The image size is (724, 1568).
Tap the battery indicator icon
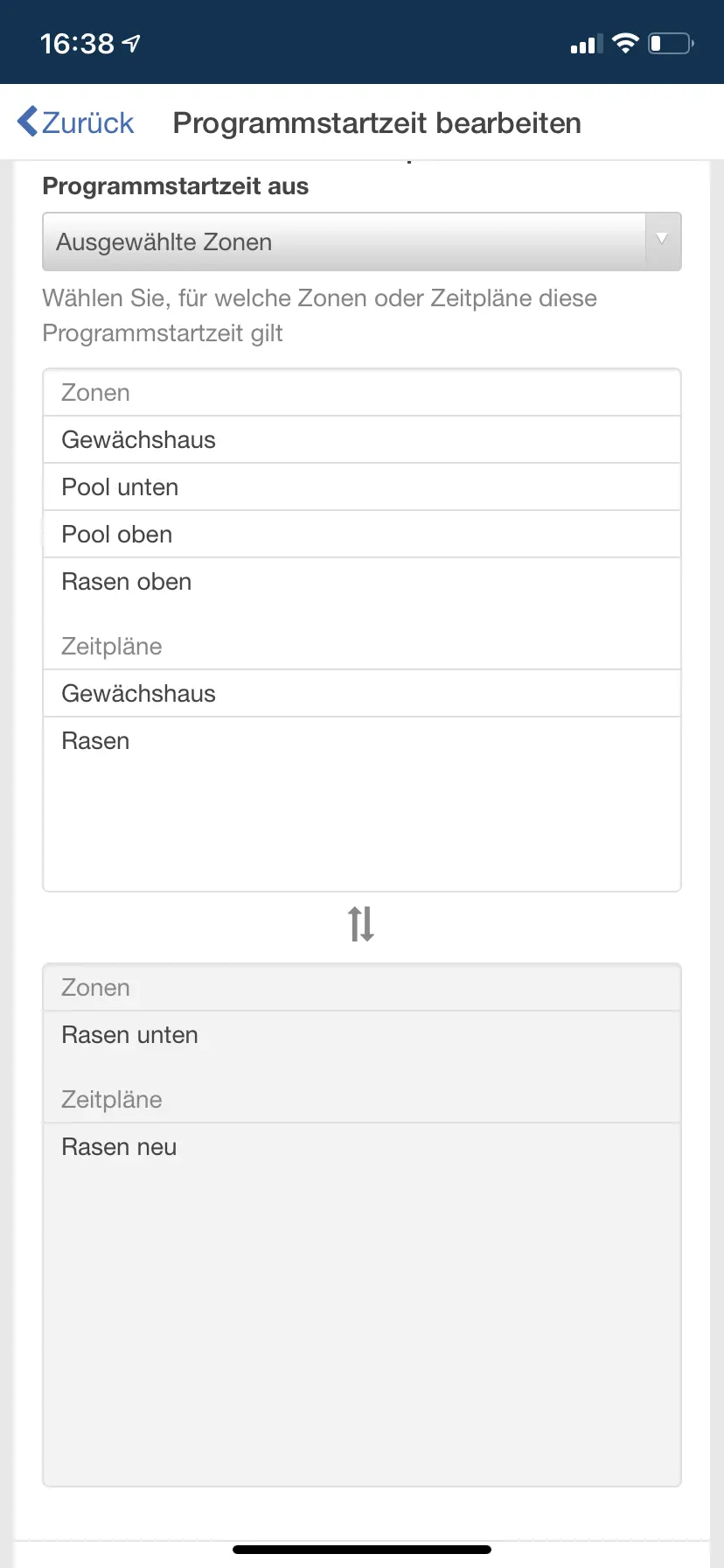[x=670, y=43]
